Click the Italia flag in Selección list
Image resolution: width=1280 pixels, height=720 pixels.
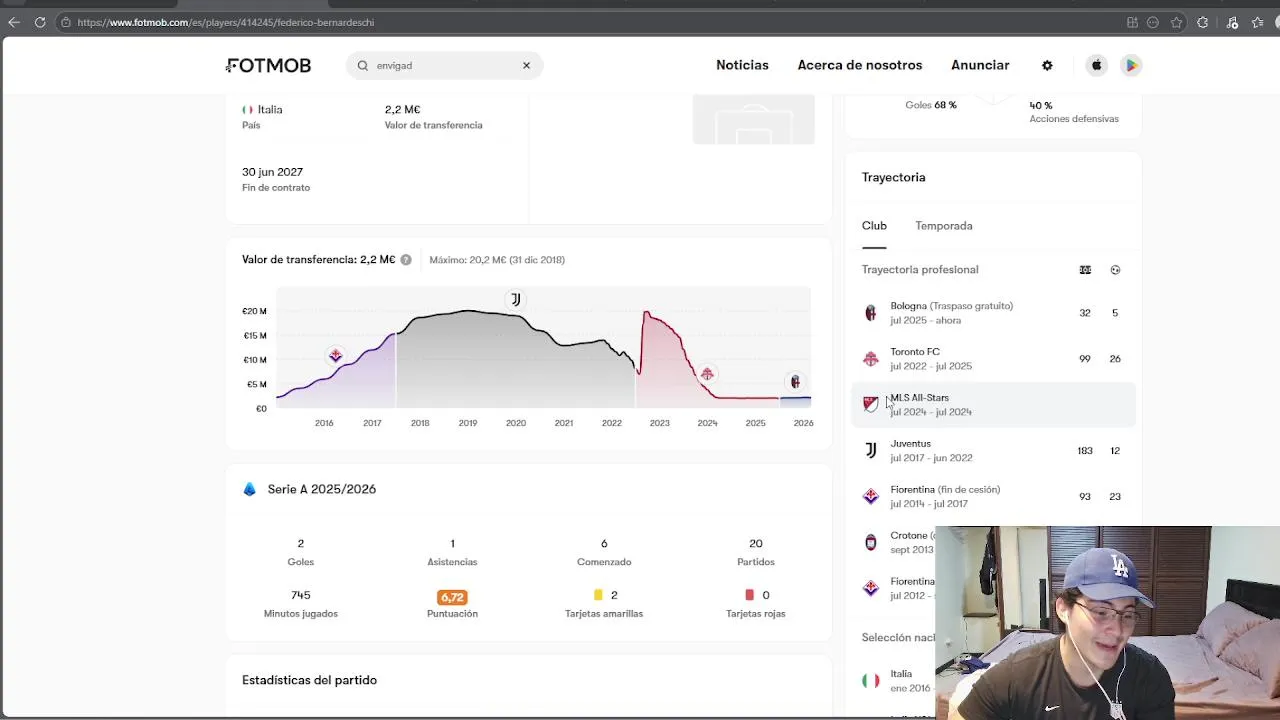click(871, 681)
